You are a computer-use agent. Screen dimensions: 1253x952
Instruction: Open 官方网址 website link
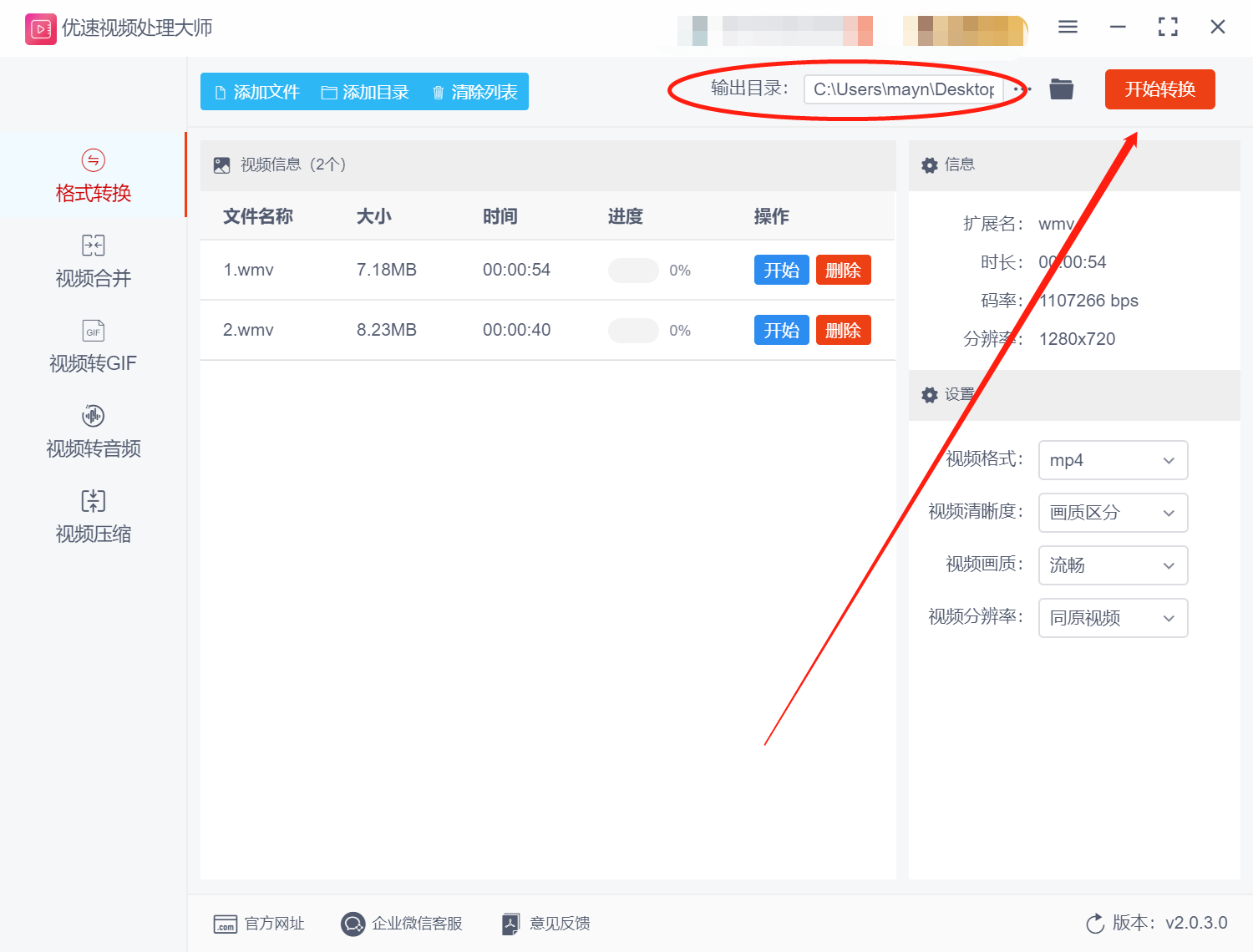click(x=259, y=924)
